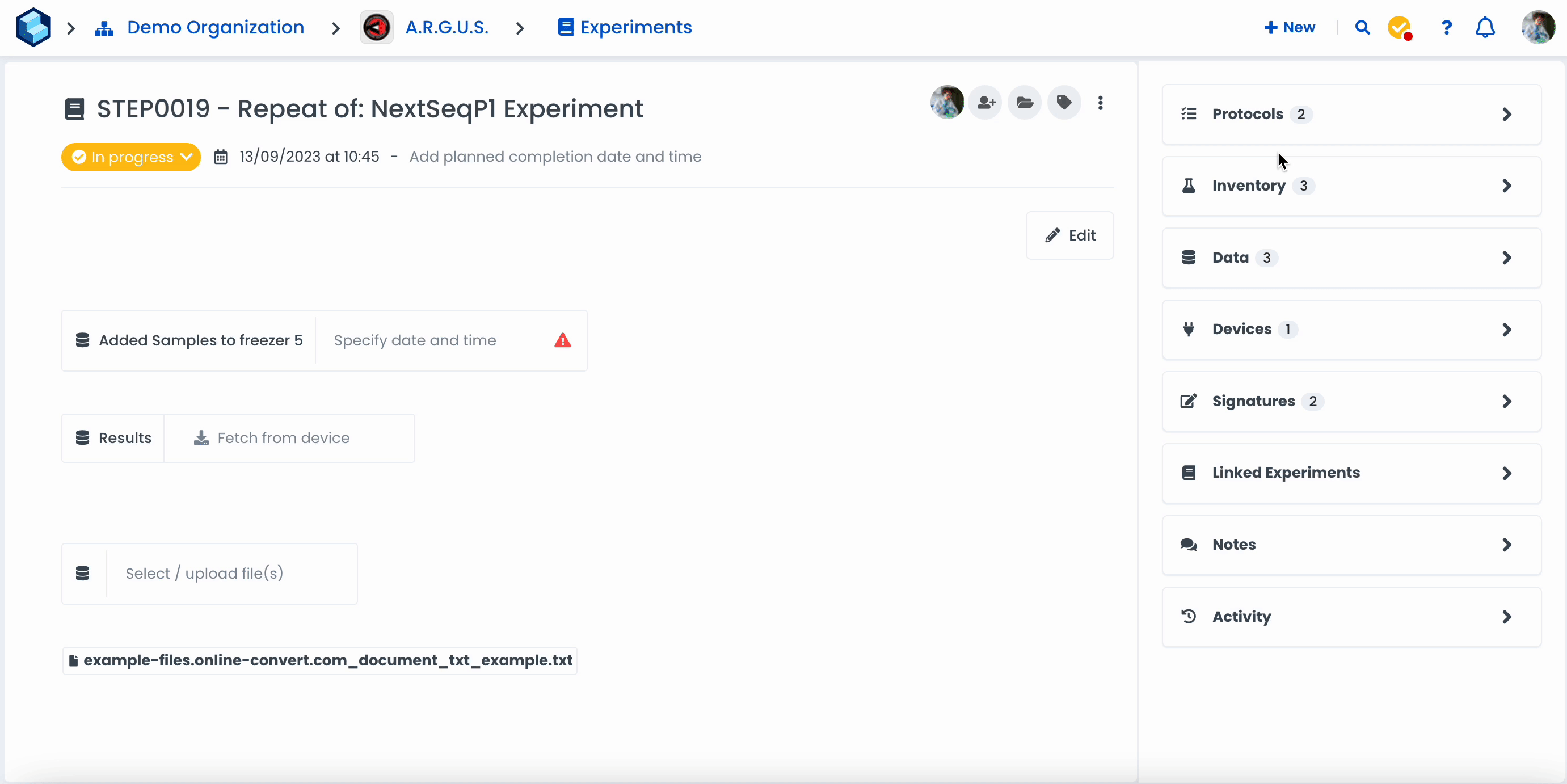Open the Activity section
1567x784 pixels.
1351,617
